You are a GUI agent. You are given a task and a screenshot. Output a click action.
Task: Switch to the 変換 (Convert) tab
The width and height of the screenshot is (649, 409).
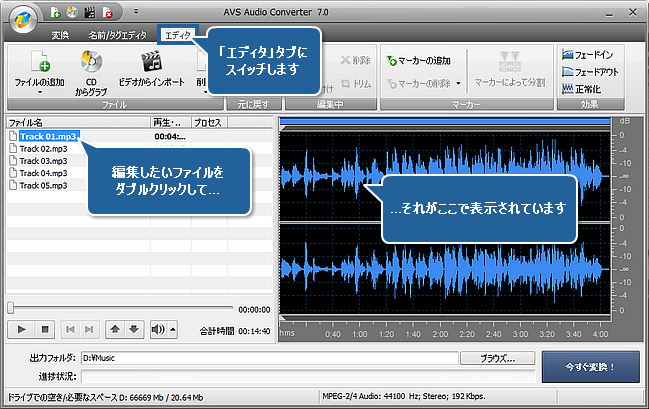(60, 34)
